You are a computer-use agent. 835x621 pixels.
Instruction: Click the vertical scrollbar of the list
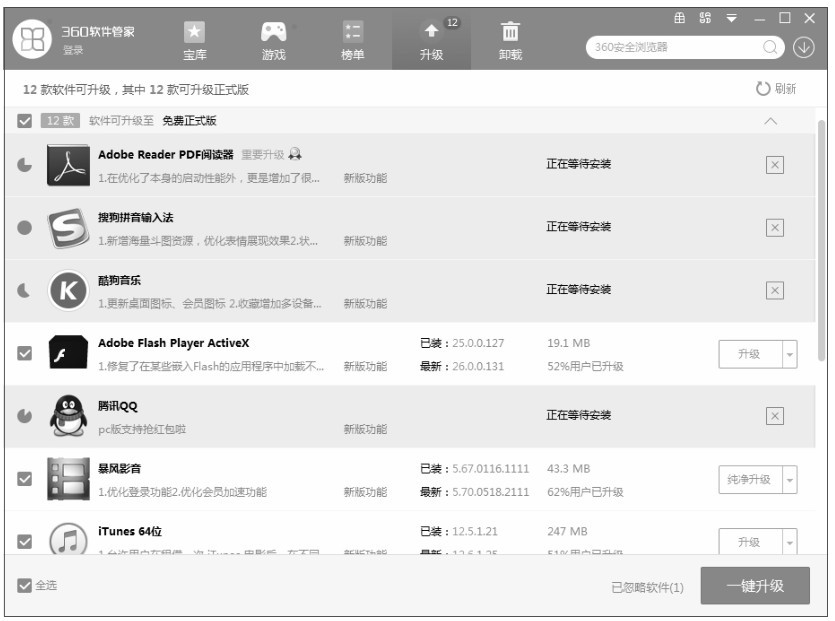822,240
